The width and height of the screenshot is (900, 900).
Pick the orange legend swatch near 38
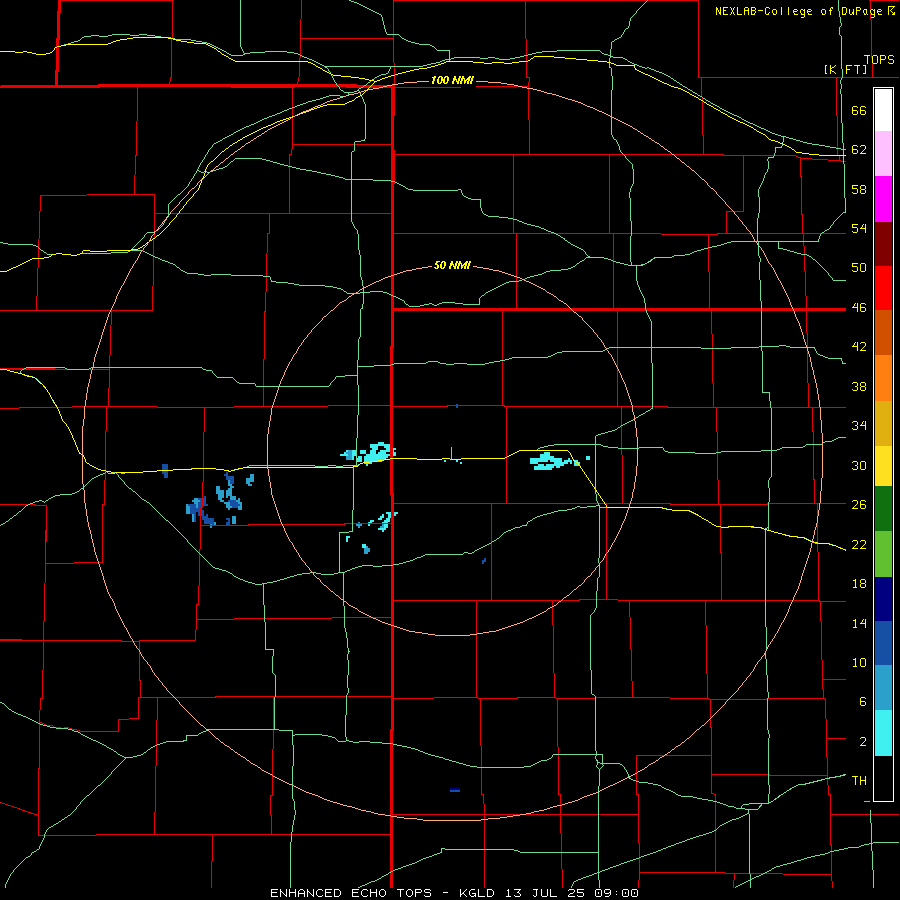pyautogui.click(x=883, y=378)
